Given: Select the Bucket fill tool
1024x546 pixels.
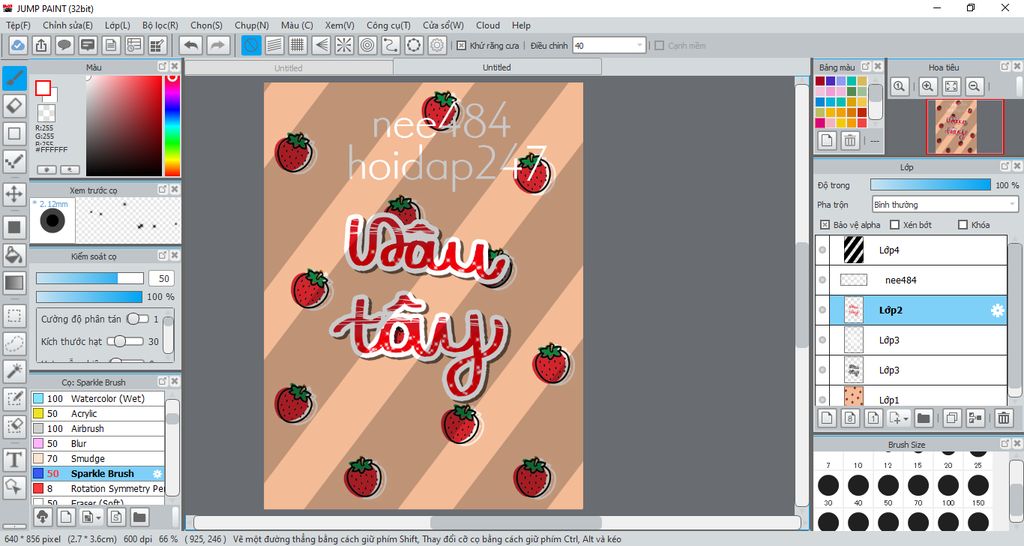Looking at the screenshot, I should (x=14, y=255).
